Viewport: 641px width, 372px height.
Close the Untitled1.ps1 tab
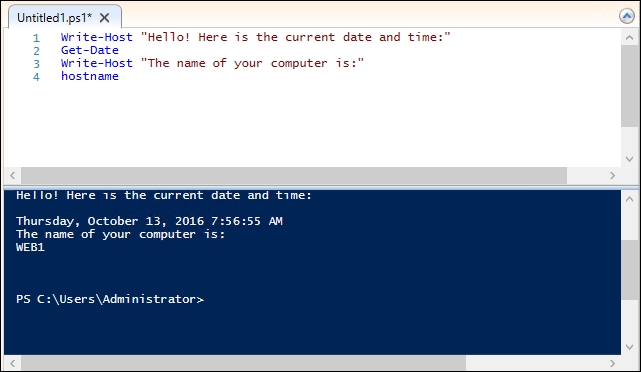click(105, 18)
